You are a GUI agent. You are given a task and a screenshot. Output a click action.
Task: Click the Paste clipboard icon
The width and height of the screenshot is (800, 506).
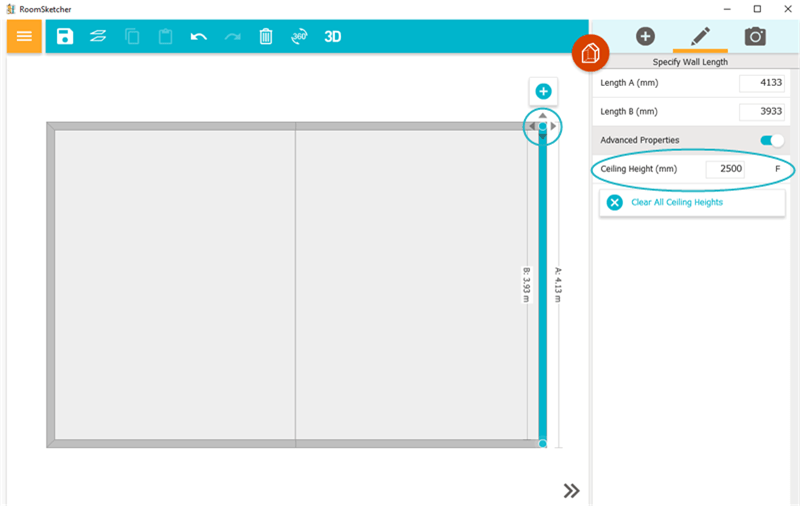(x=165, y=36)
